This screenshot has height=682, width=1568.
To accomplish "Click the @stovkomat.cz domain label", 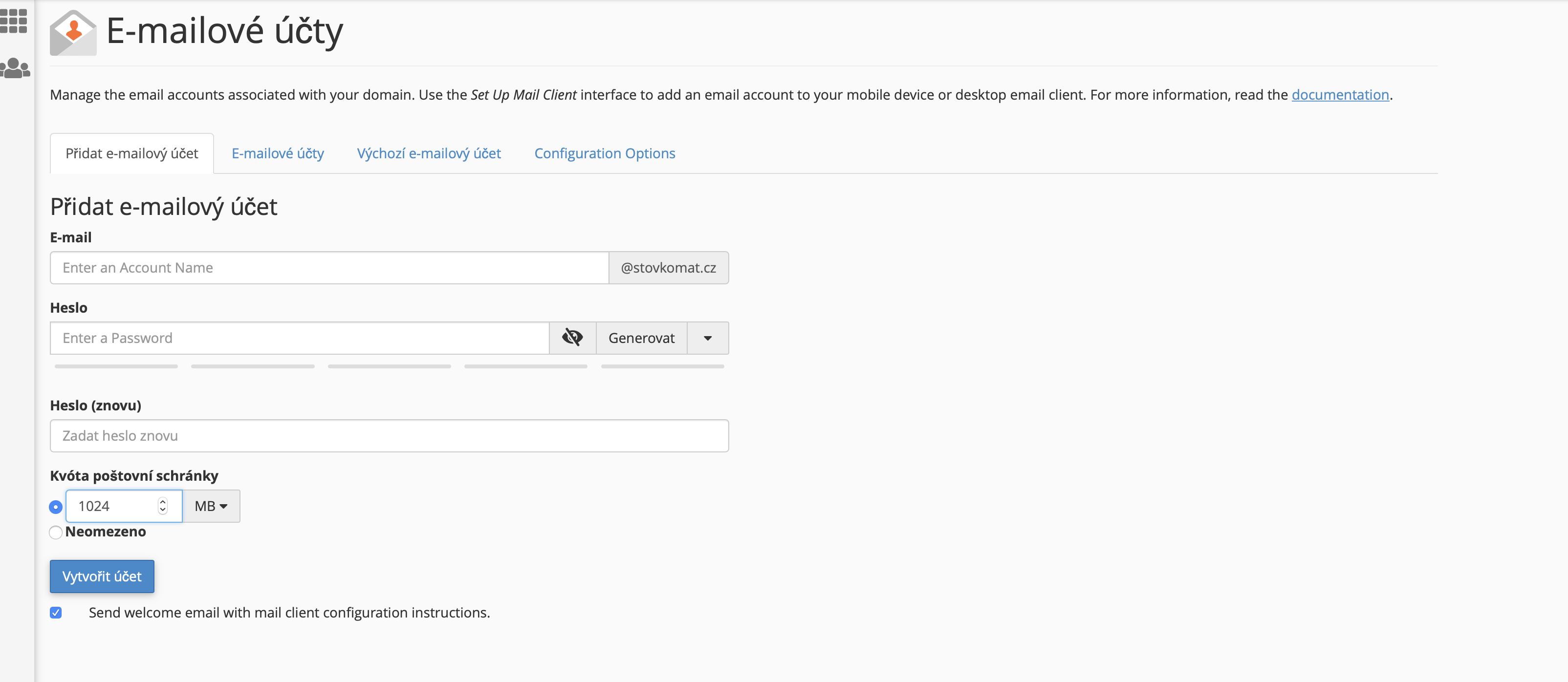I will [x=668, y=268].
